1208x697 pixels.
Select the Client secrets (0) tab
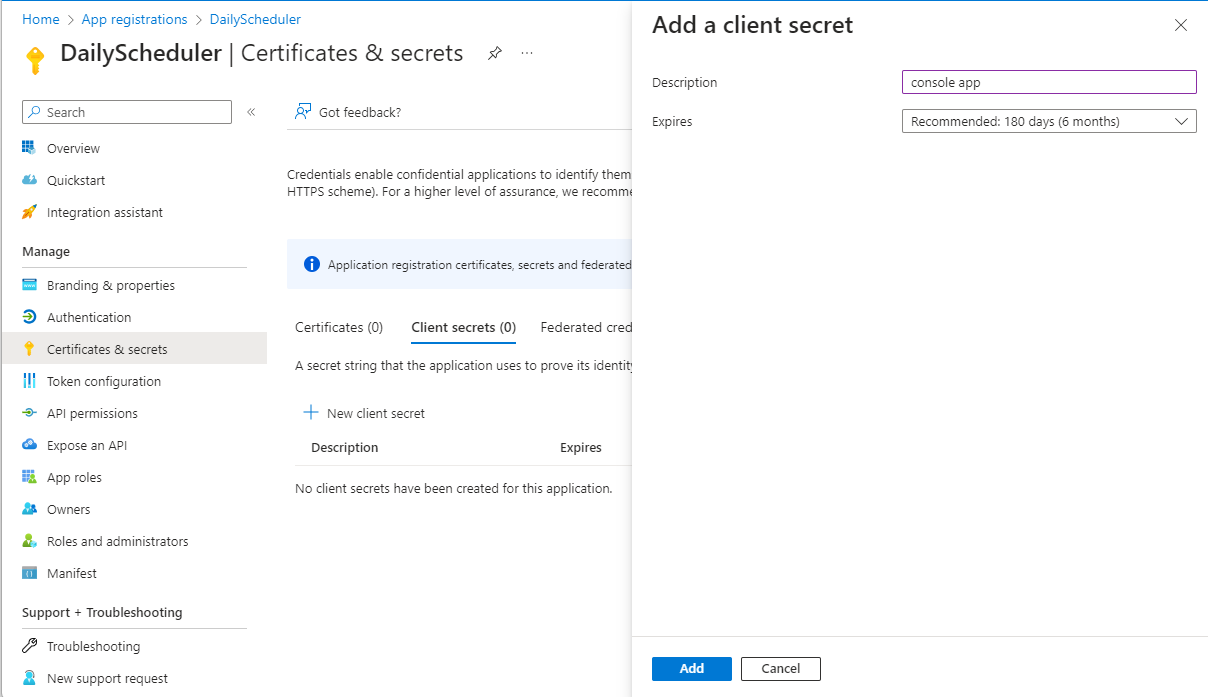click(464, 327)
